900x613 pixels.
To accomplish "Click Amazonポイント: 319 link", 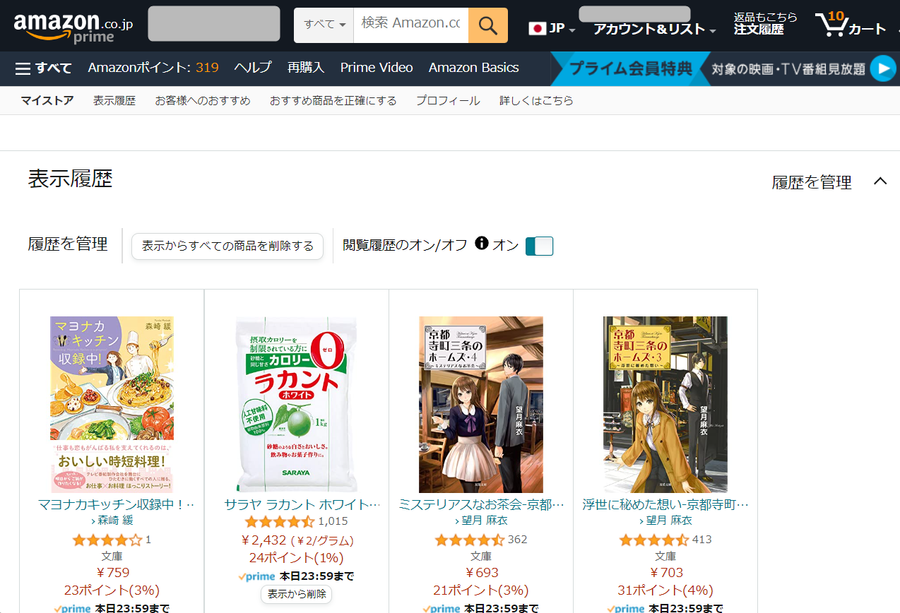I will [x=153, y=68].
